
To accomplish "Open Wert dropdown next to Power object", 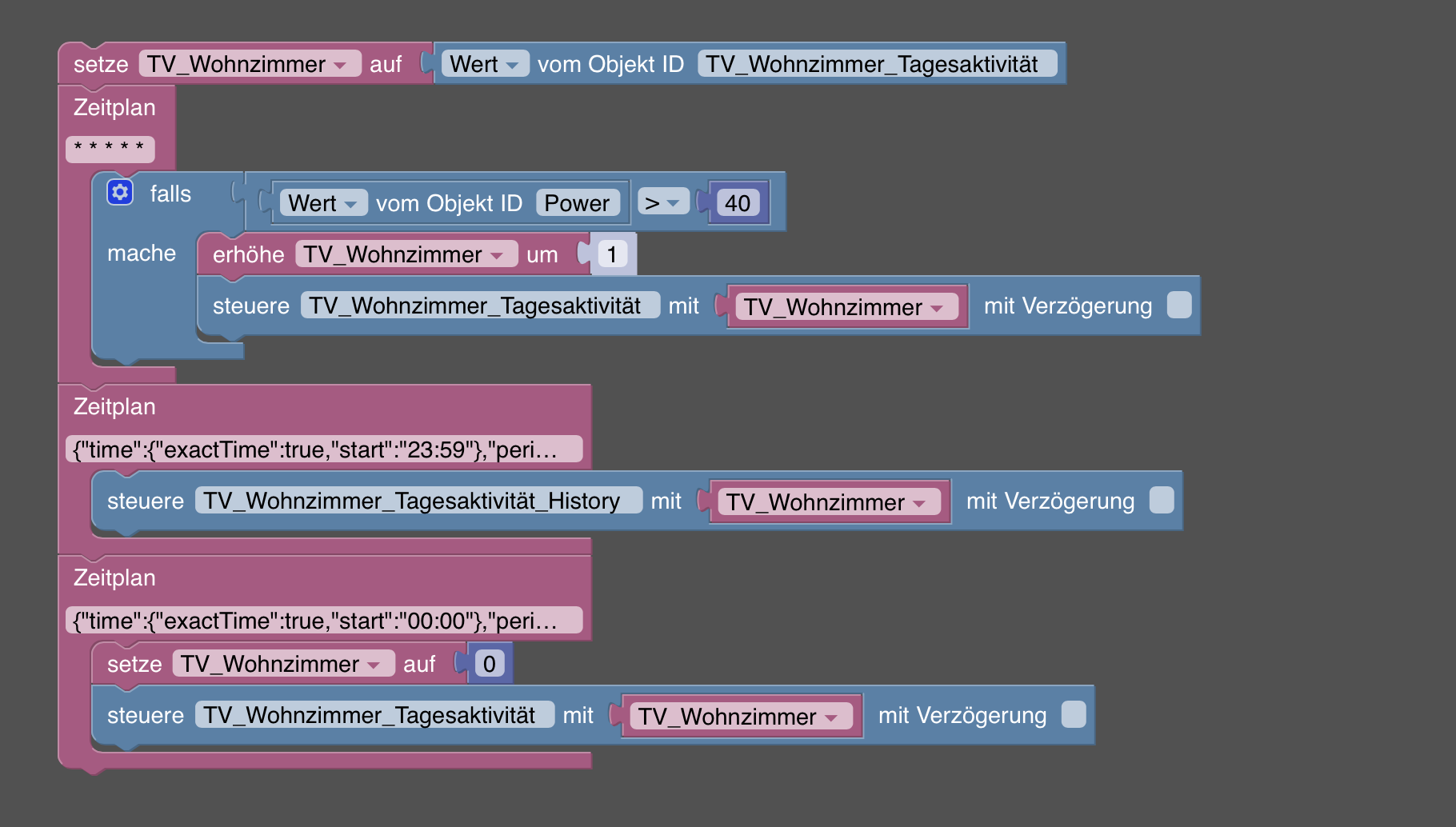I will [324, 203].
